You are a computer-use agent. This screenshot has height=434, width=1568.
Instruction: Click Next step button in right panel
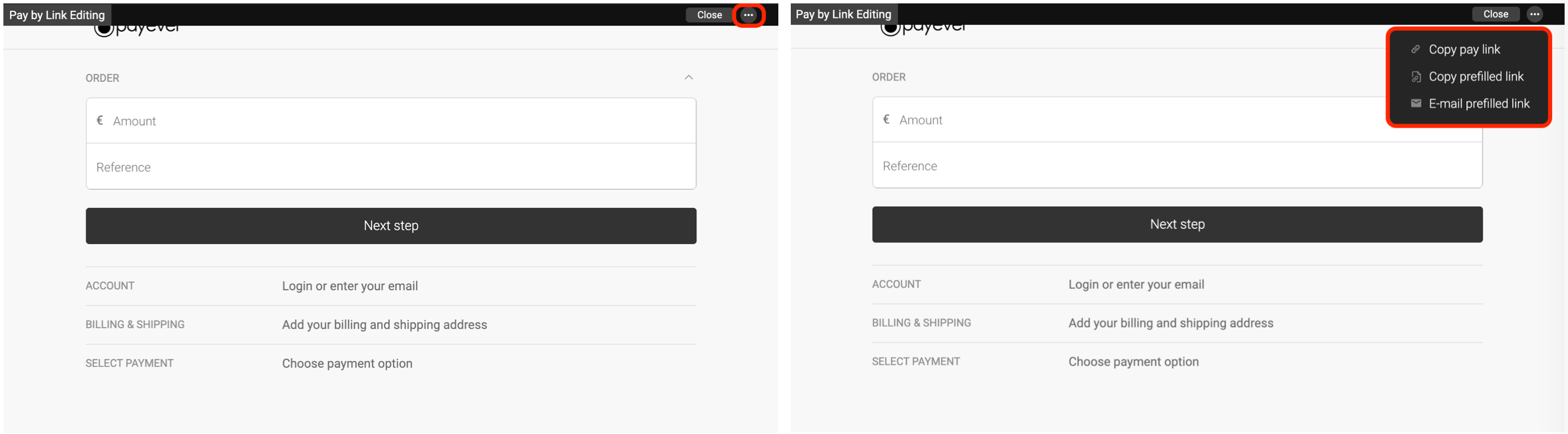1177,224
